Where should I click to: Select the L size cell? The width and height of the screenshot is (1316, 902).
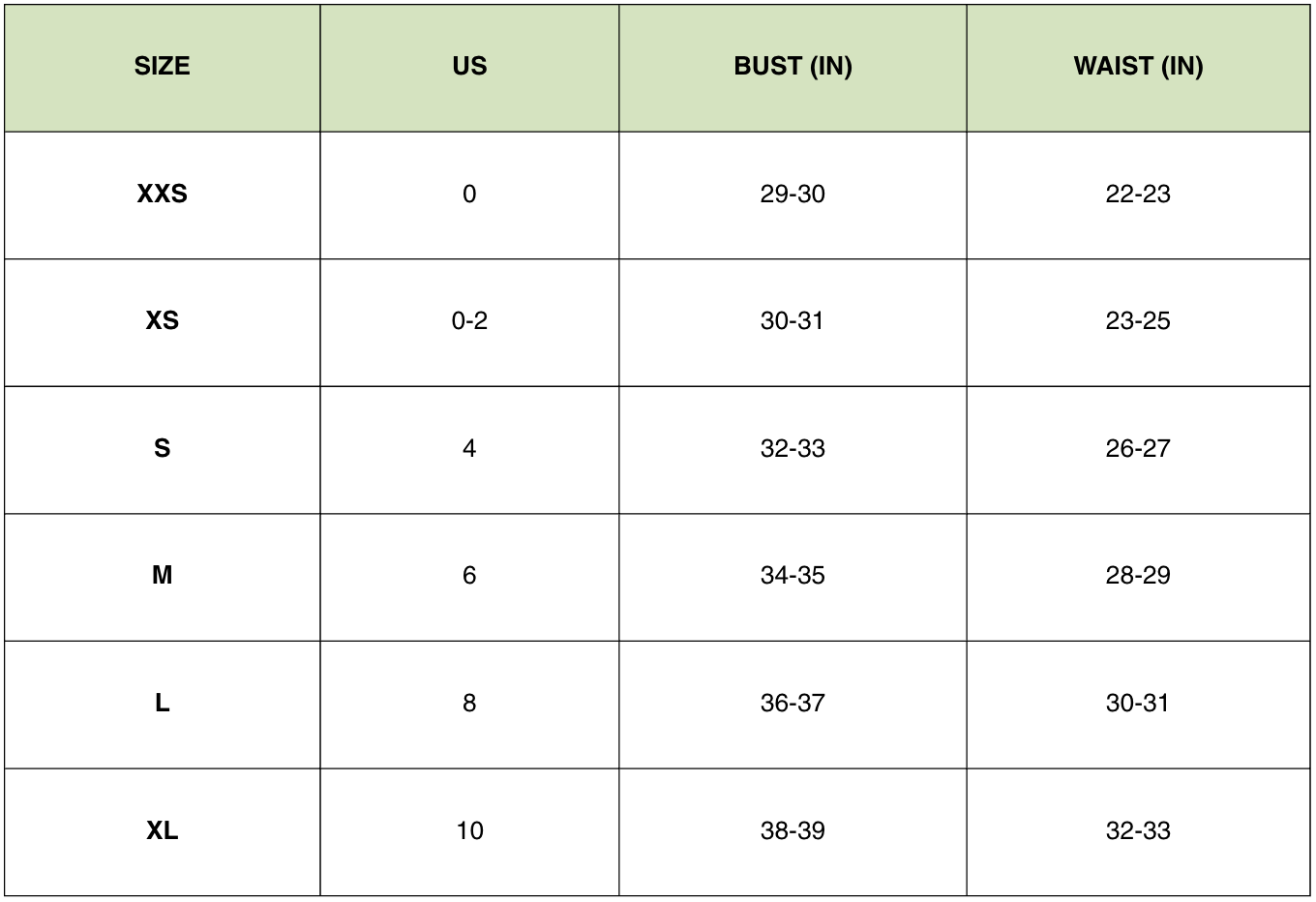click(162, 704)
